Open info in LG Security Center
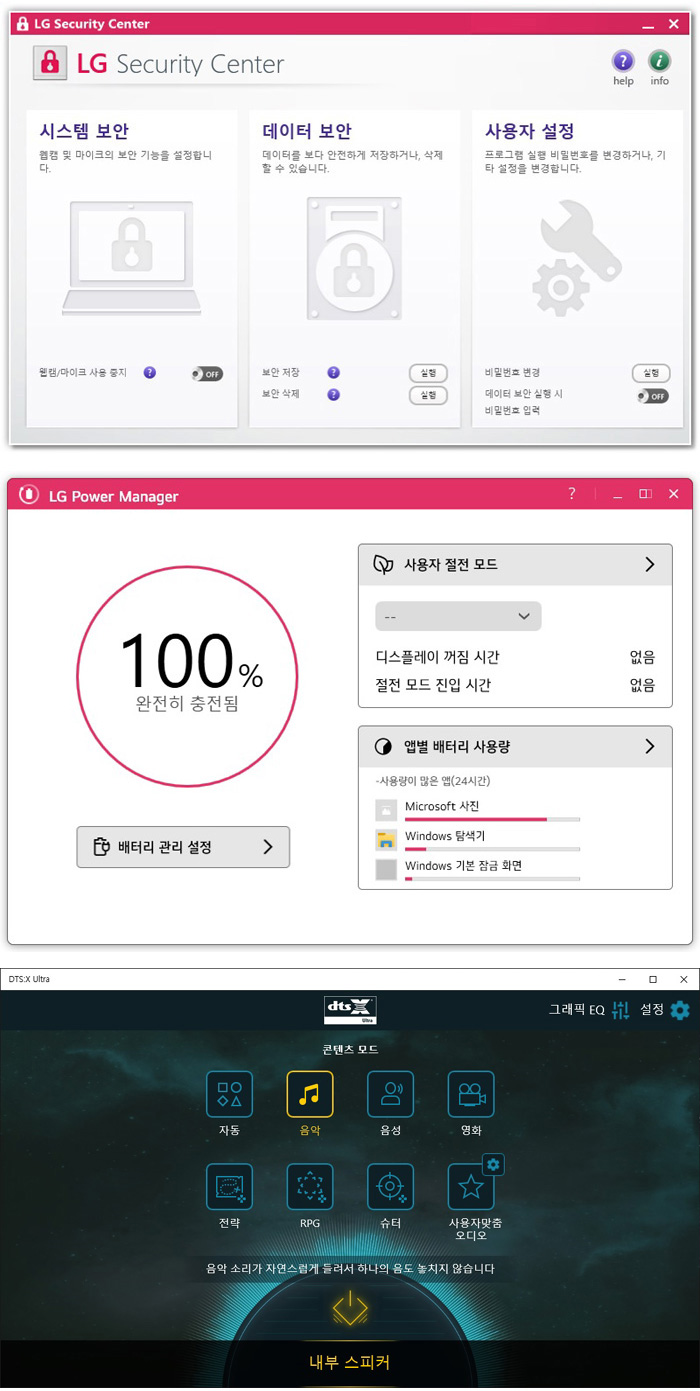Screen dimensions: 700x1391 [659, 60]
